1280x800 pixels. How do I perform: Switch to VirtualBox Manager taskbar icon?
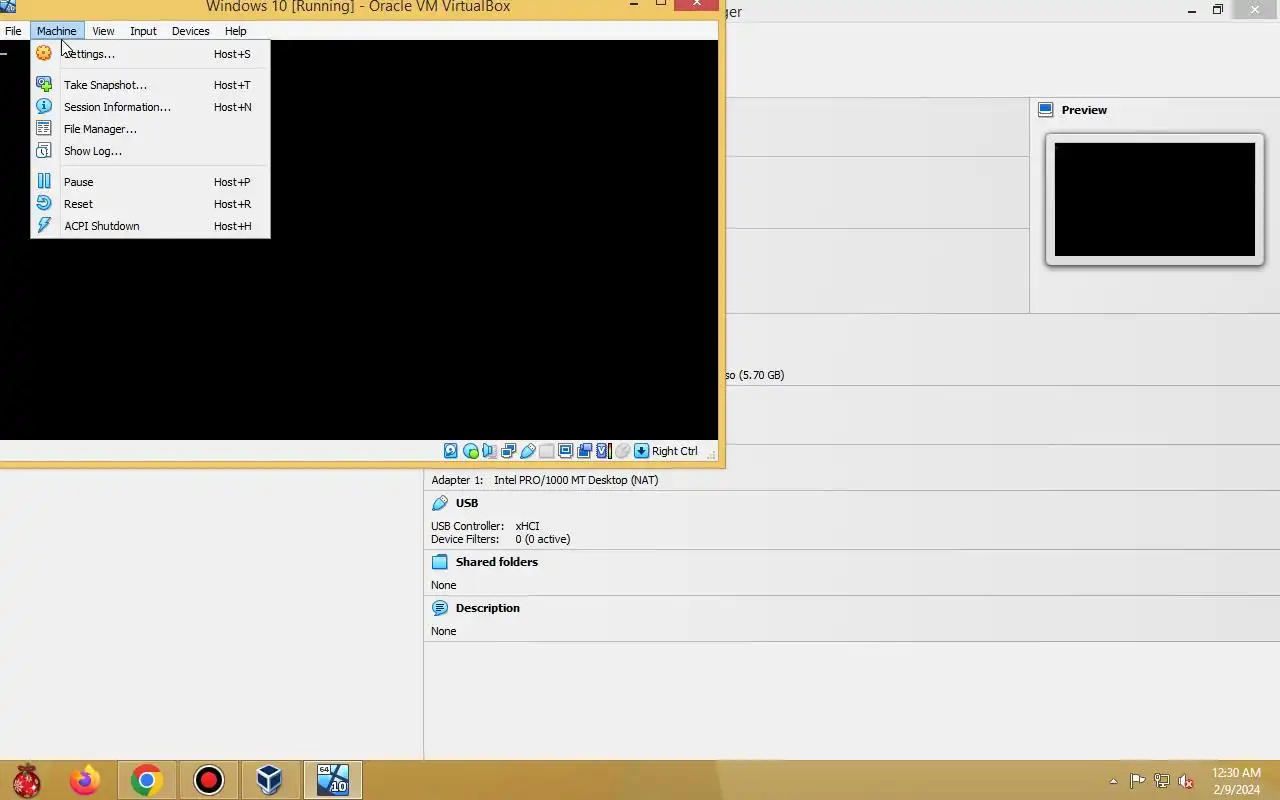pyautogui.click(x=269, y=780)
